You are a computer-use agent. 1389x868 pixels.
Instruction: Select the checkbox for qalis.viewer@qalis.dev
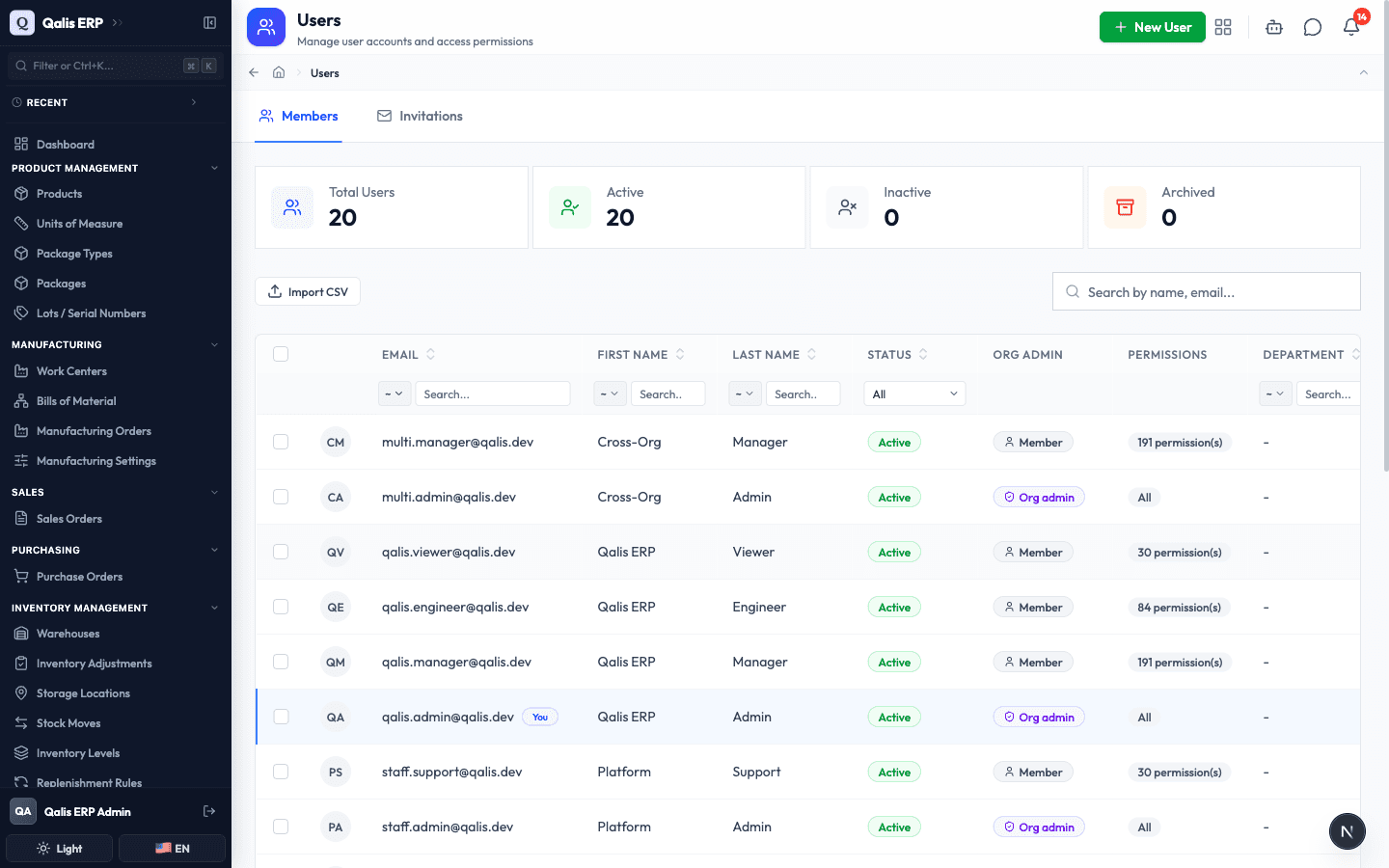[x=281, y=552]
